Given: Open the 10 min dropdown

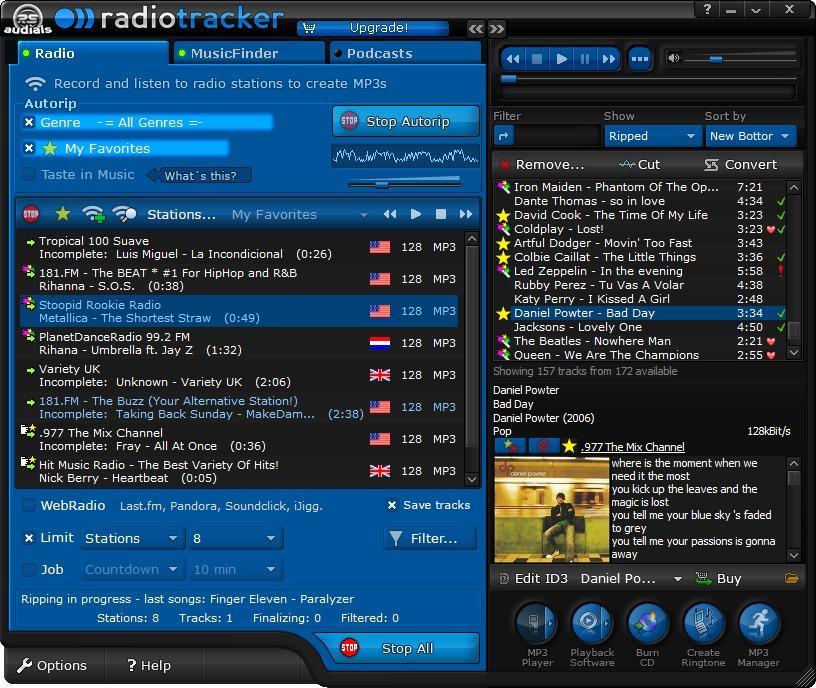Looking at the screenshot, I should pos(235,569).
